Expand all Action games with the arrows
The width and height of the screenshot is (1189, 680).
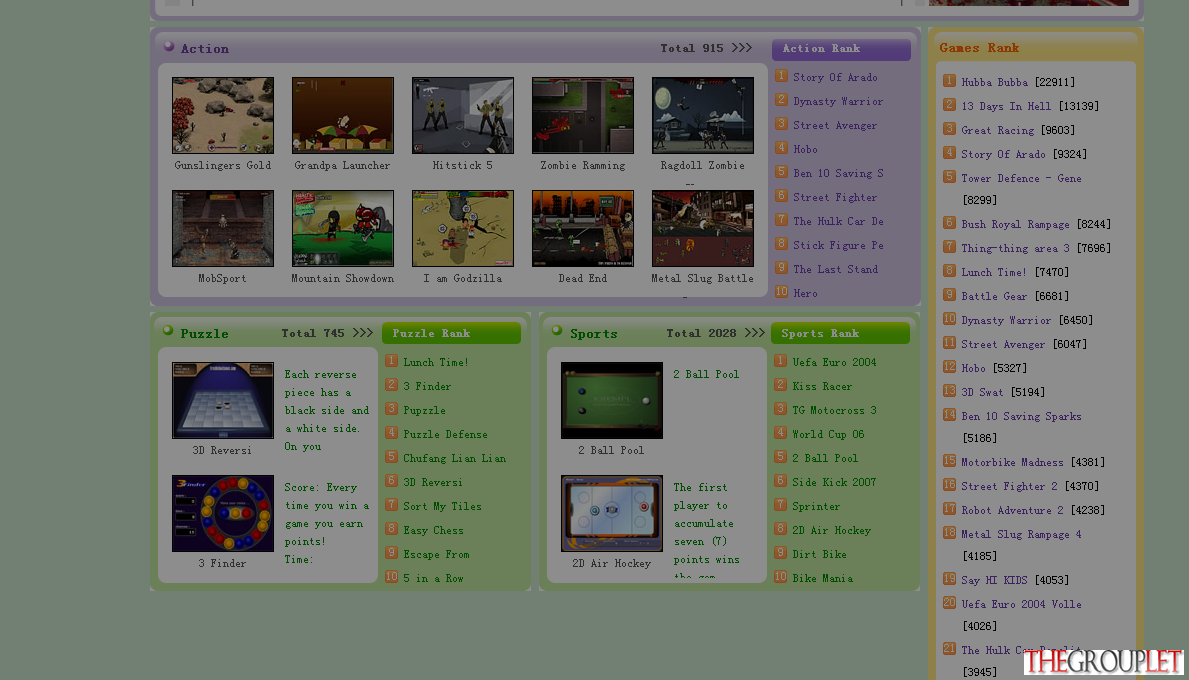coord(742,48)
